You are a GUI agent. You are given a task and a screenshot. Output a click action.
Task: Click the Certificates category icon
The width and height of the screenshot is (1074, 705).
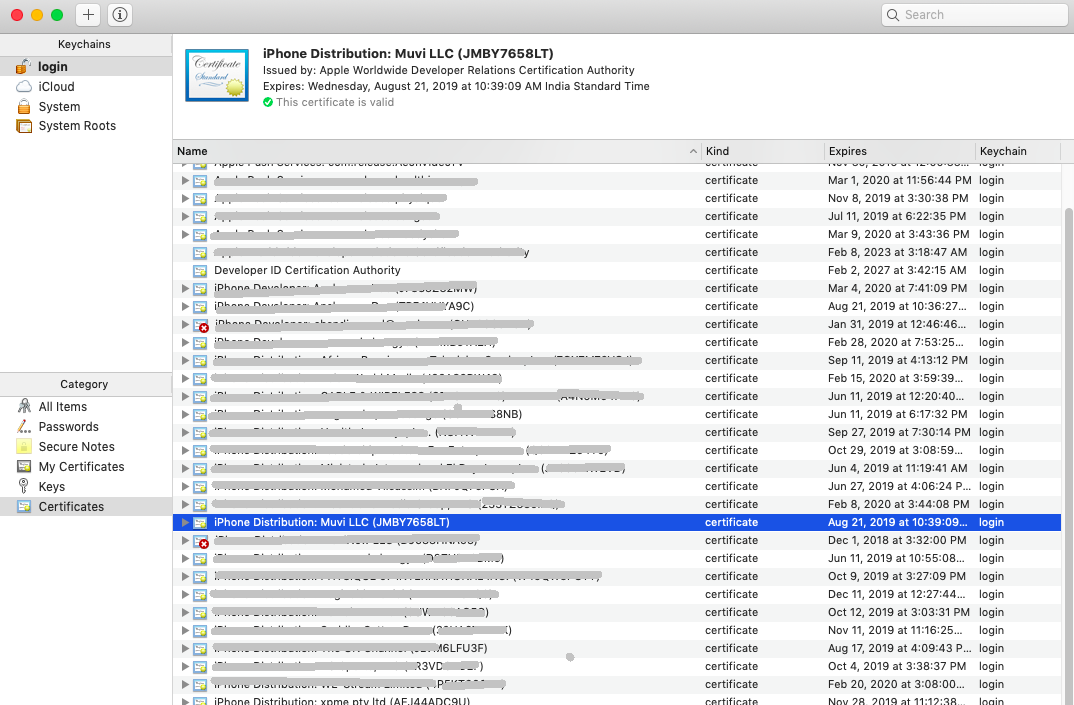coord(24,506)
